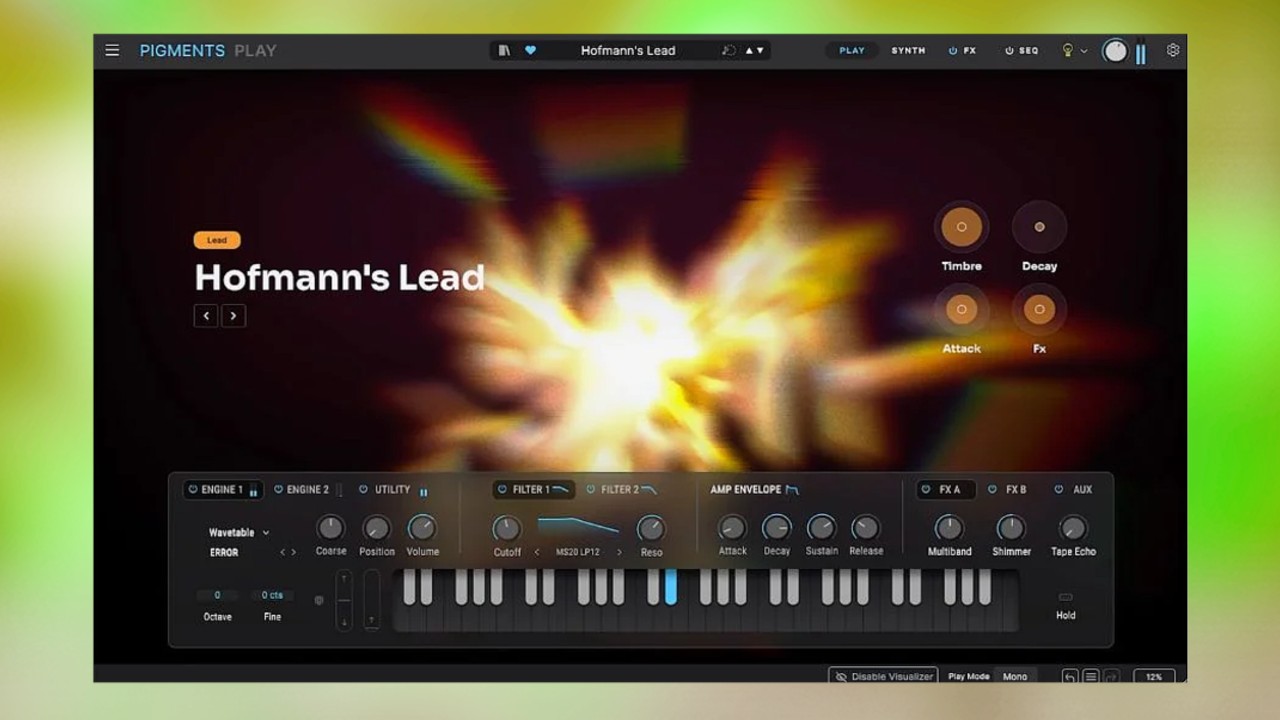Click the Filter 1 curve icon

(x=561, y=489)
